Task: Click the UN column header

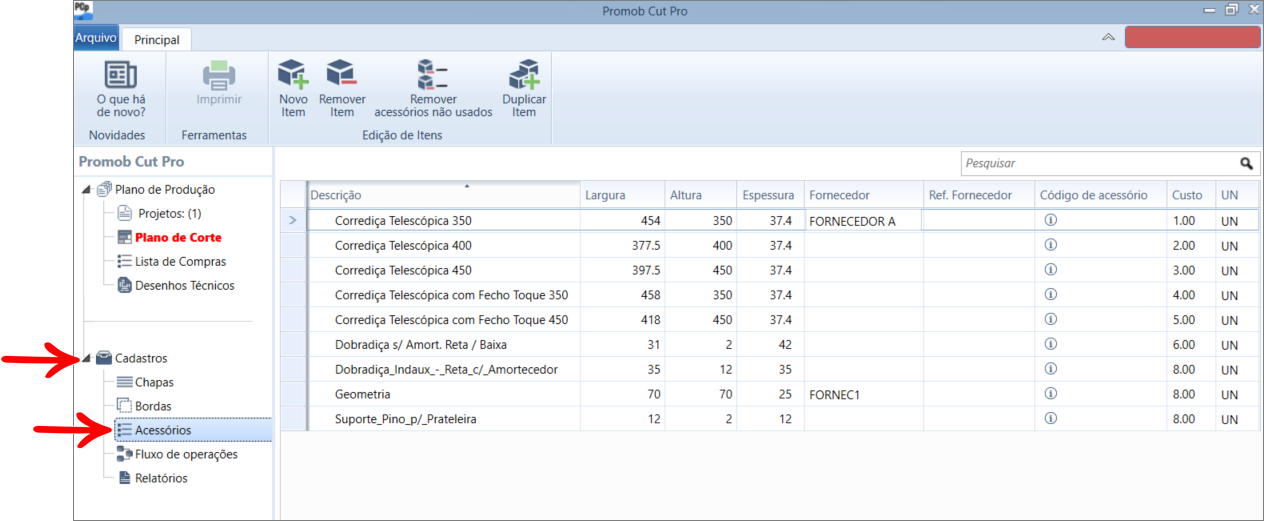Action: tap(1238, 195)
